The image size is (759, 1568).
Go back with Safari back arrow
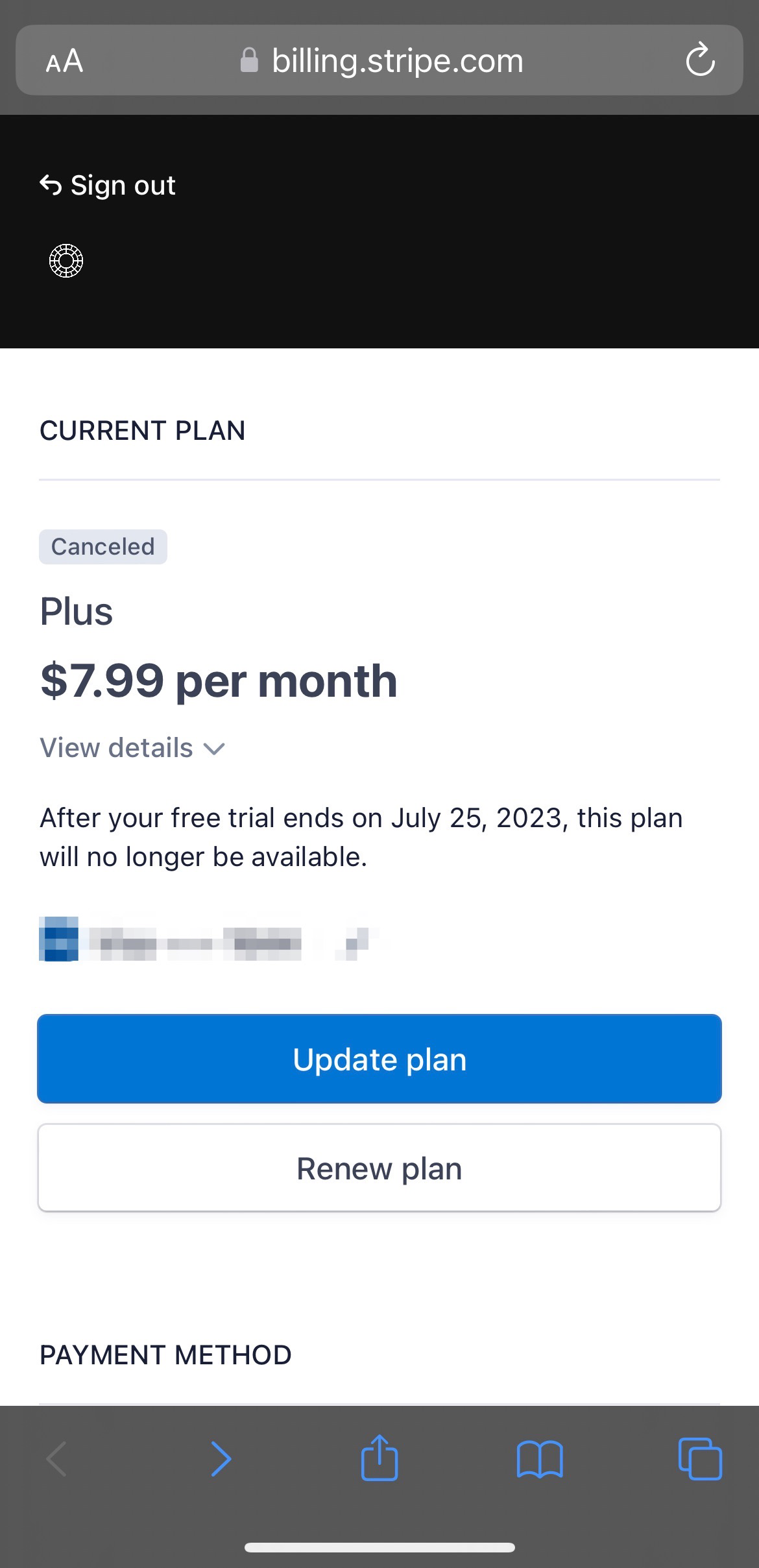pyautogui.click(x=57, y=1459)
